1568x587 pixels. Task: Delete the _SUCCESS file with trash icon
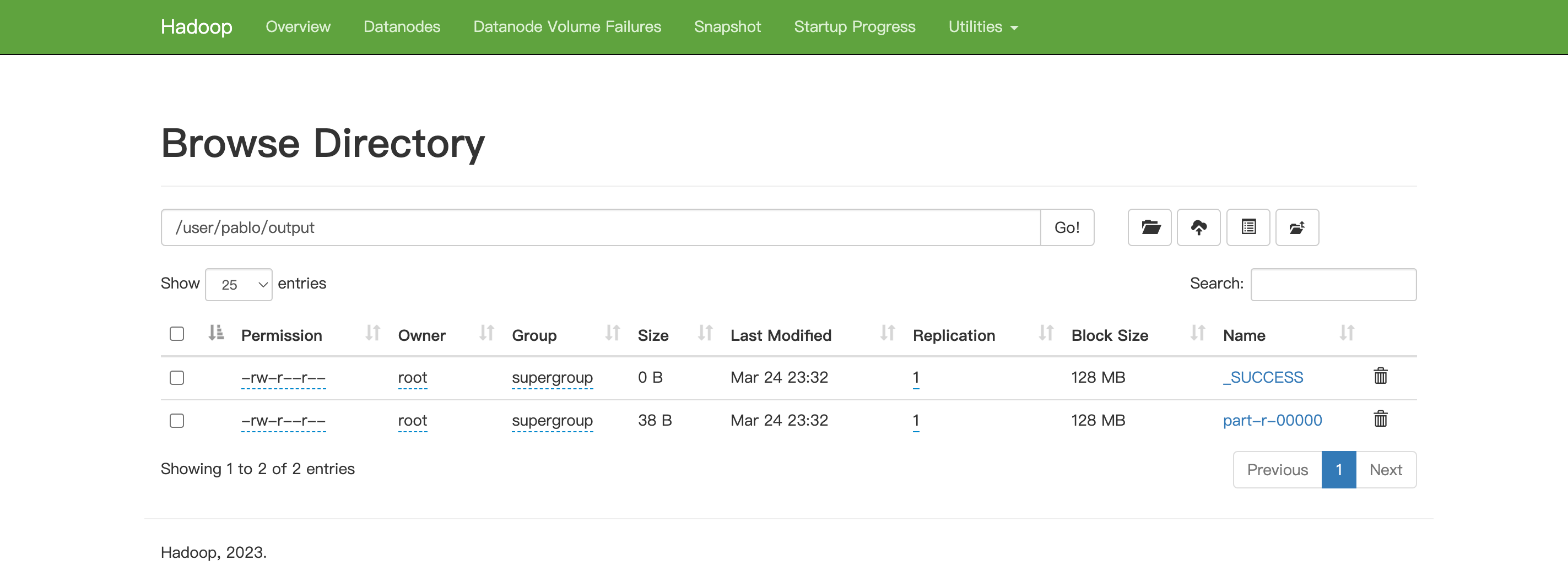(1380, 377)
